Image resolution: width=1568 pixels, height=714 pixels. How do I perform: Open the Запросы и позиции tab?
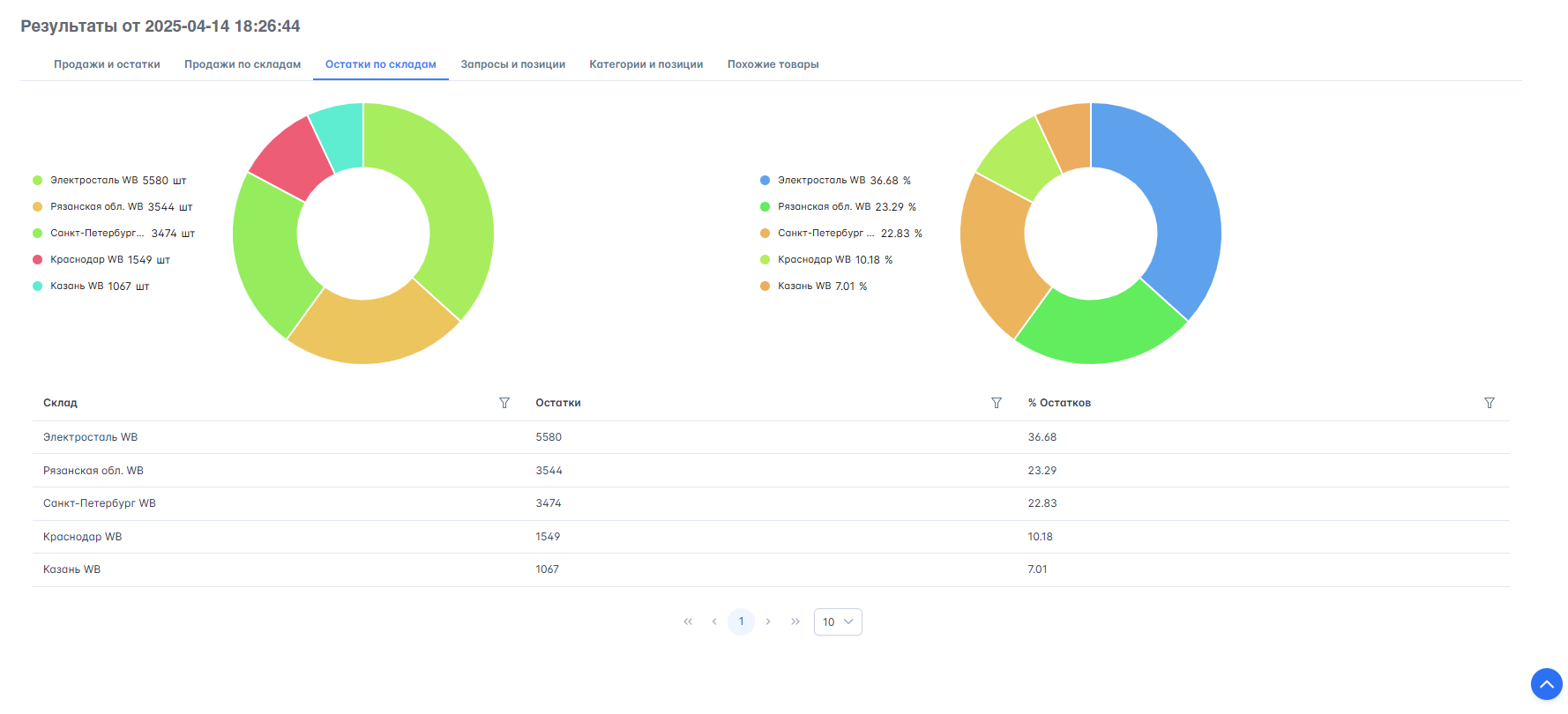pos(512,64)
